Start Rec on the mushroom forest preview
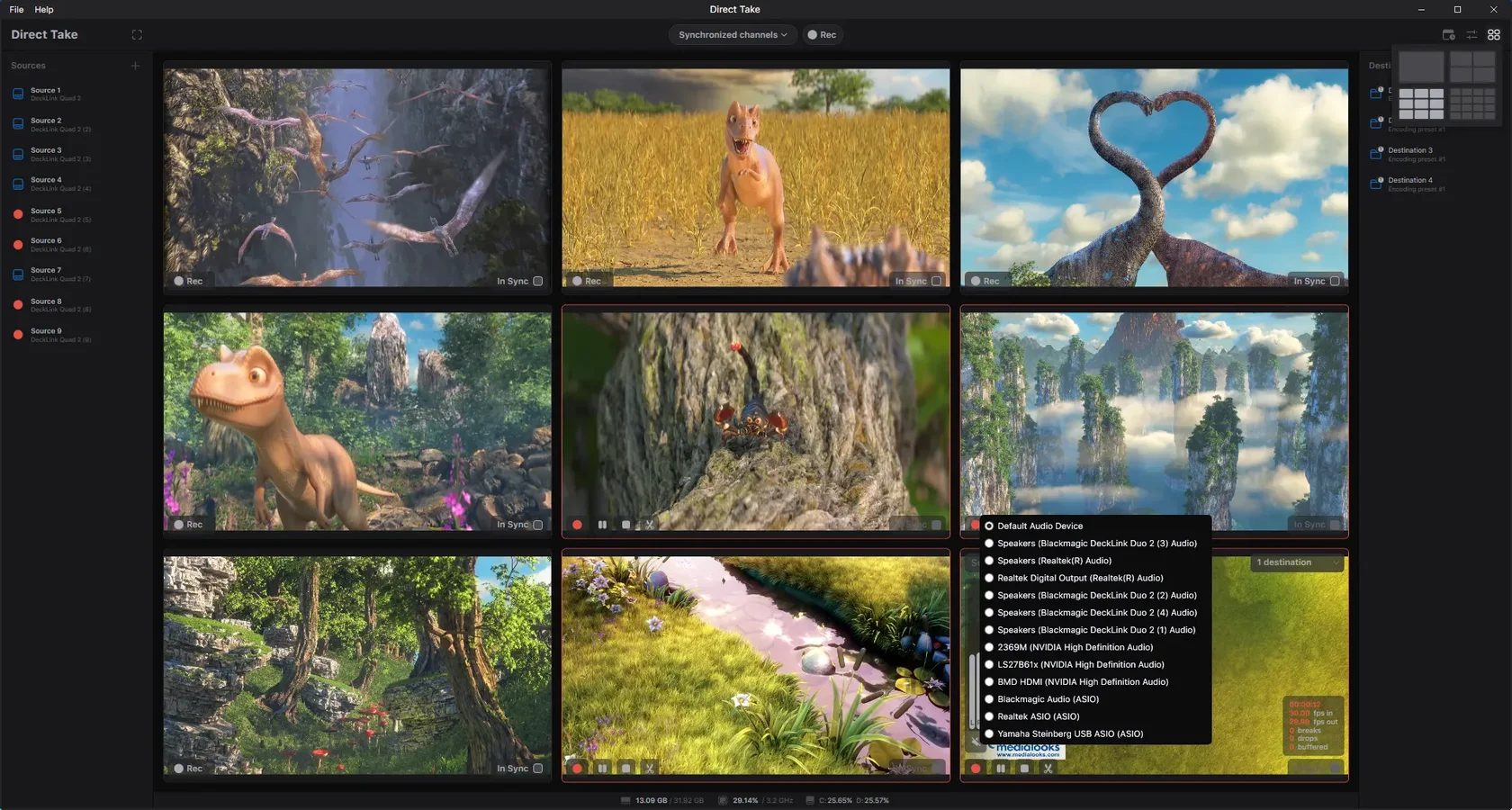This screenshot has width=1512, height=810. (188, 769)
